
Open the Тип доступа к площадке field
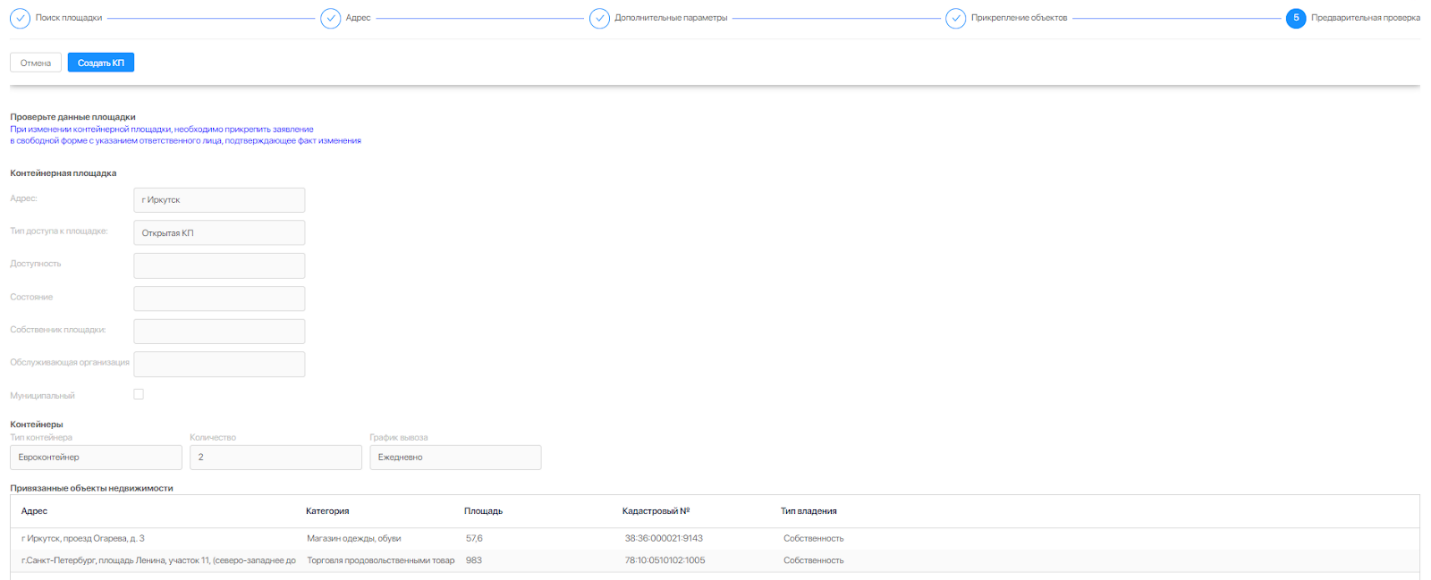(218, 233)
